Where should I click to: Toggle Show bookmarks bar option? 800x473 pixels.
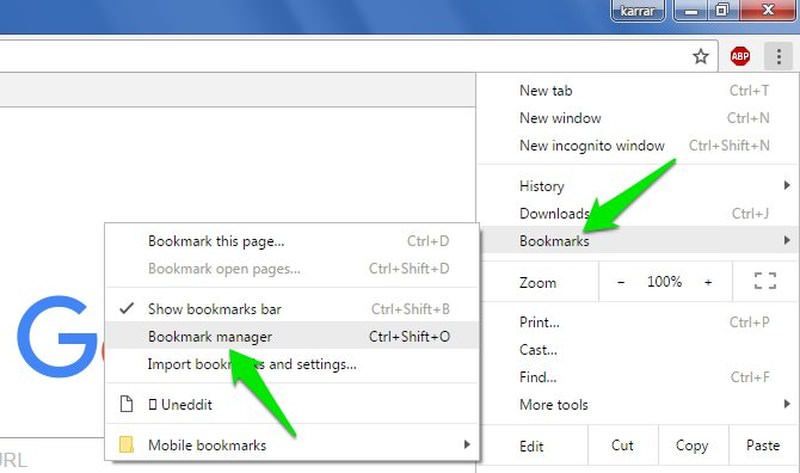(x=292, y=309)
